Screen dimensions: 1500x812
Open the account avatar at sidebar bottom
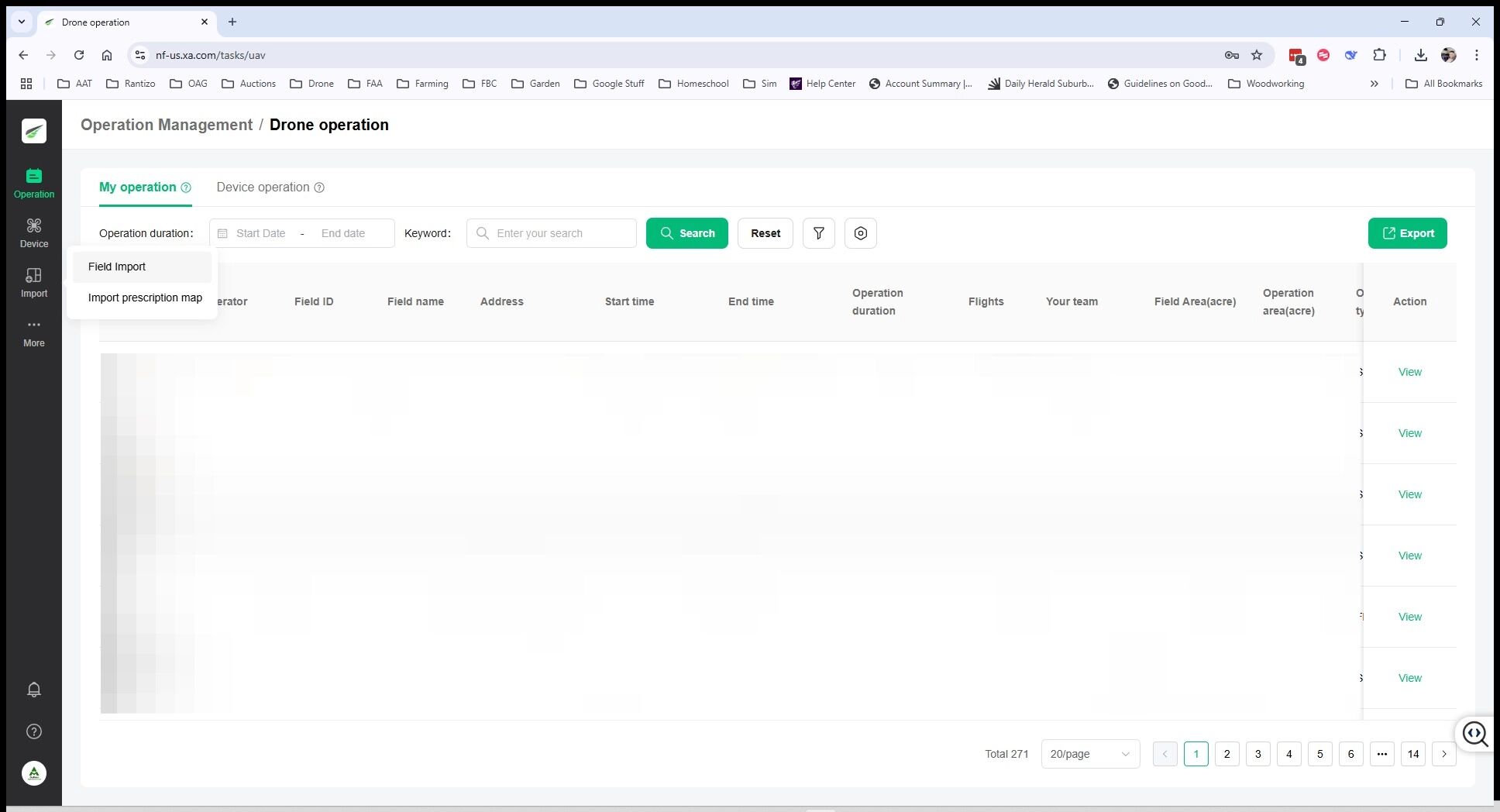(x=34, y=773)
